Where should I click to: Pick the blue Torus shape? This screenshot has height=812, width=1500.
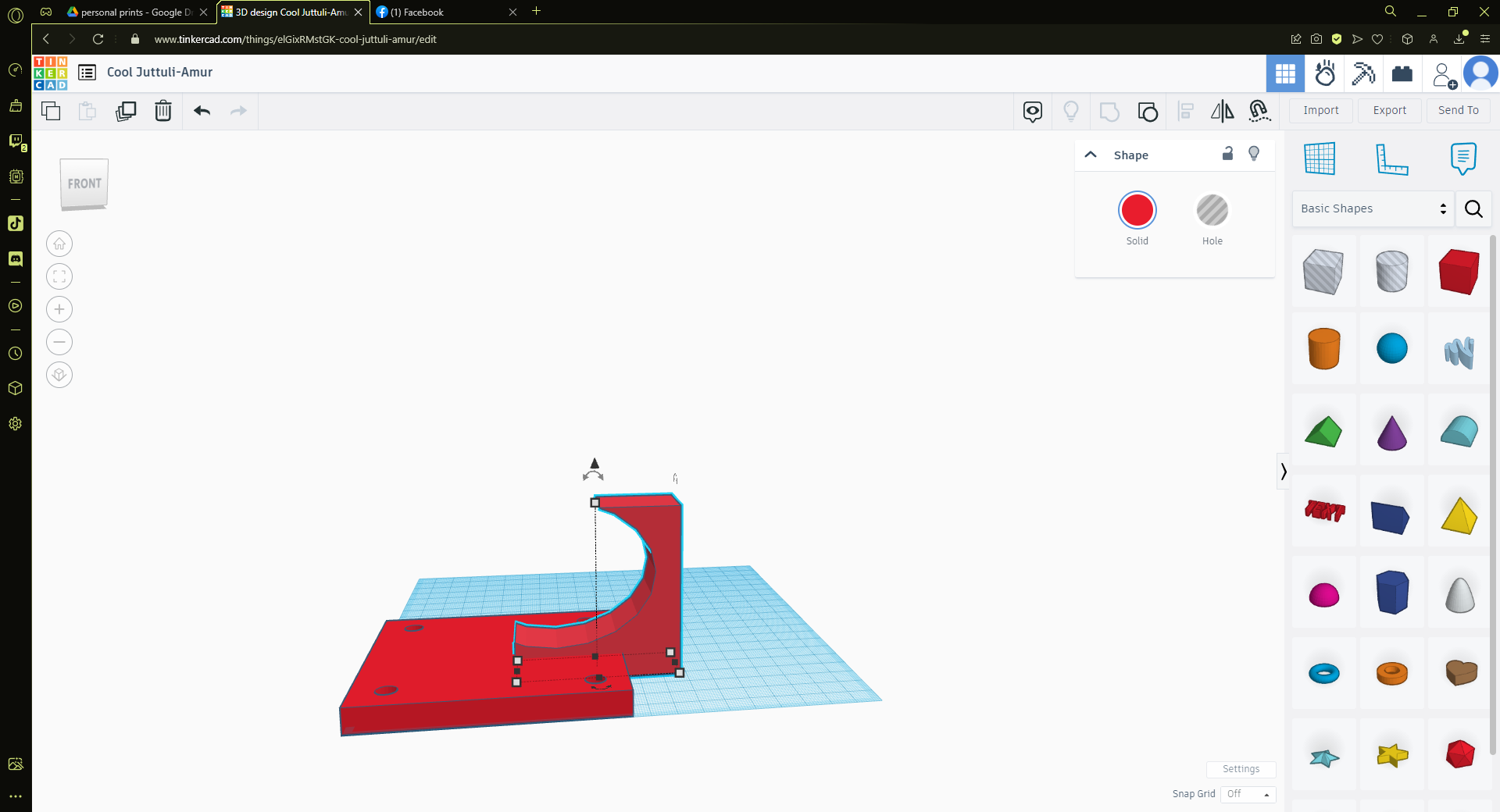click(x=1323, y=673)
